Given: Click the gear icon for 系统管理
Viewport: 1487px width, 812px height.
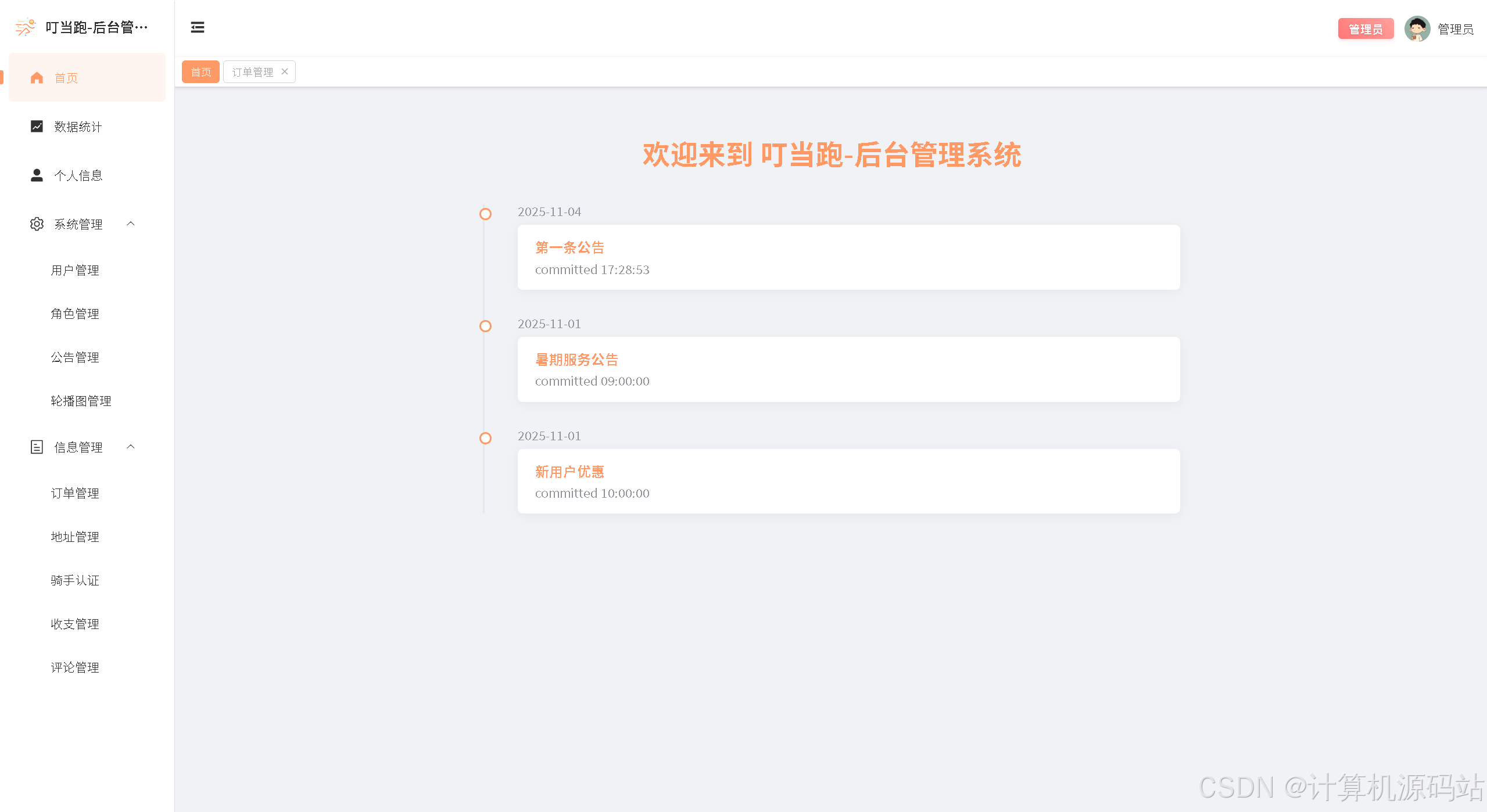Looking at the screenshot, I should tap(37, 224).
